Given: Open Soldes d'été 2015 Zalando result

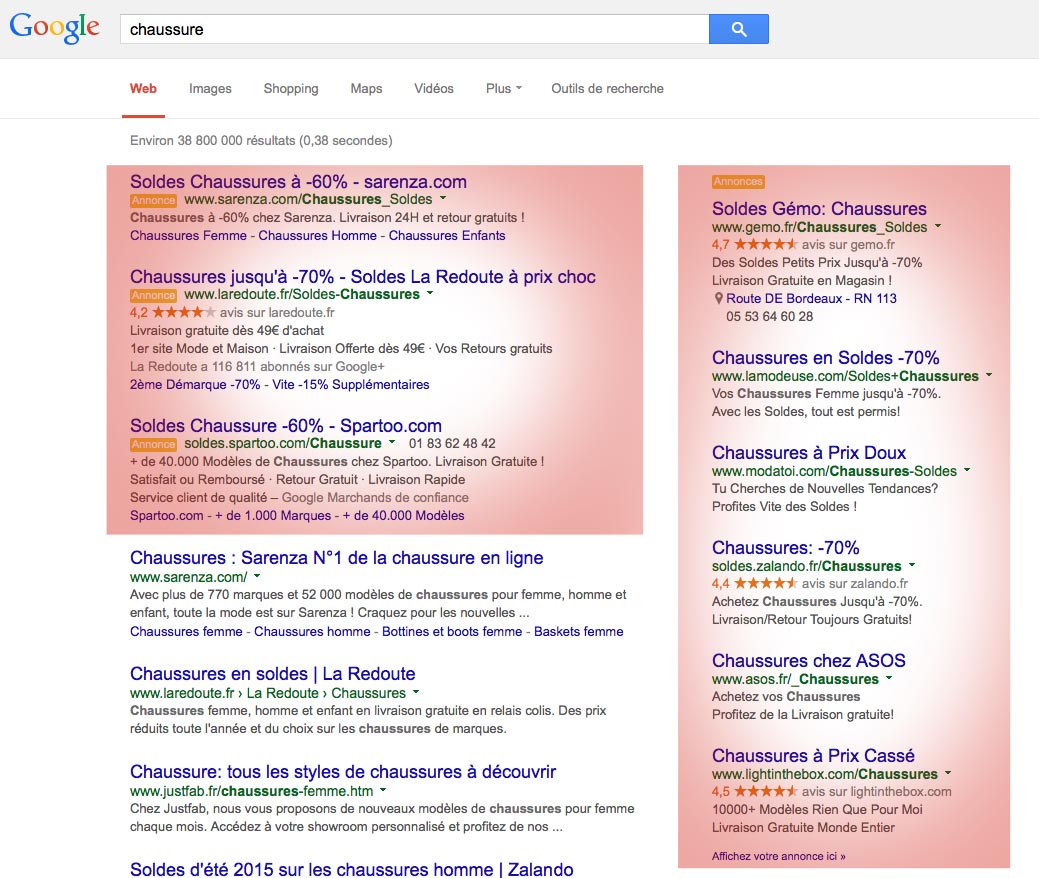Looking at the screenshot, I should pyautogui.click(x=352, y=869).
